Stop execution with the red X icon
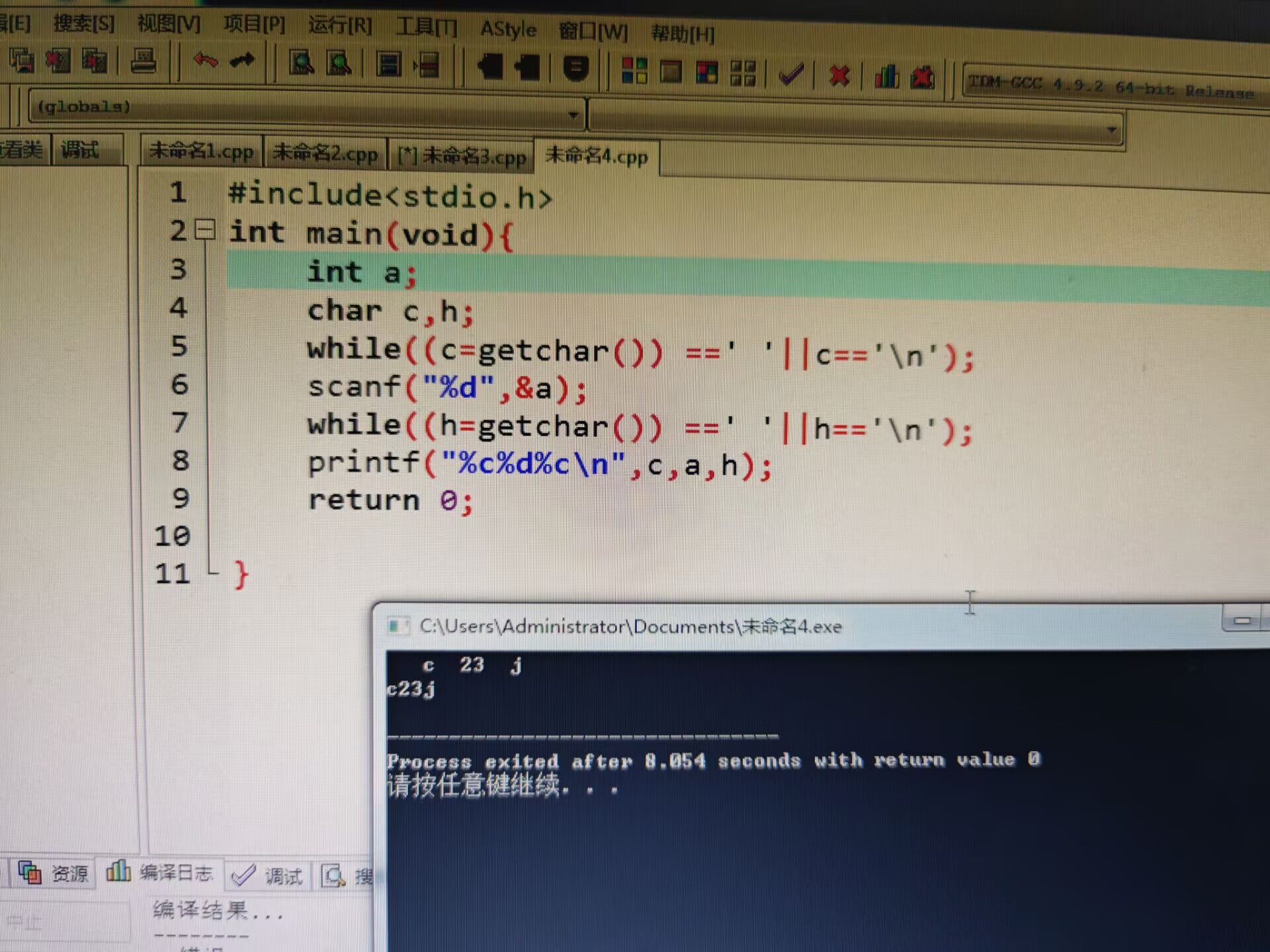 (839, 75)
